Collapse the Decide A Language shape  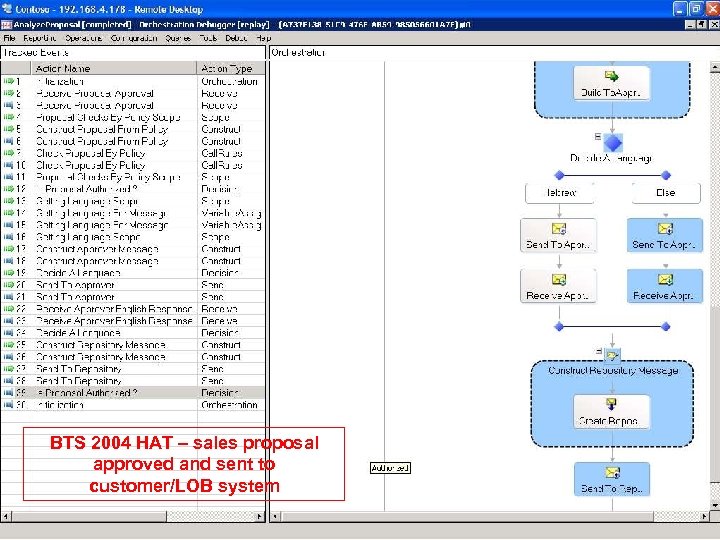click(597, 136)
